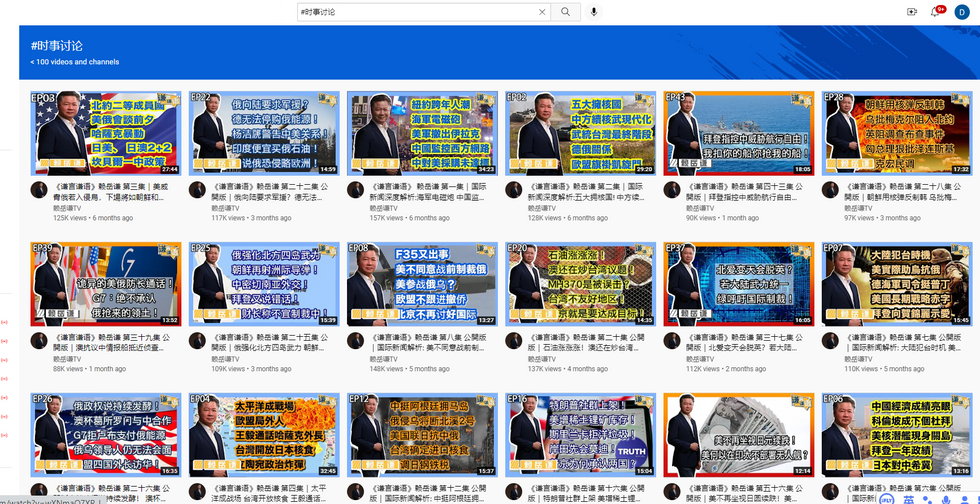Click the iFLY input method logo

pyautogui.click(x=887, y=499)
